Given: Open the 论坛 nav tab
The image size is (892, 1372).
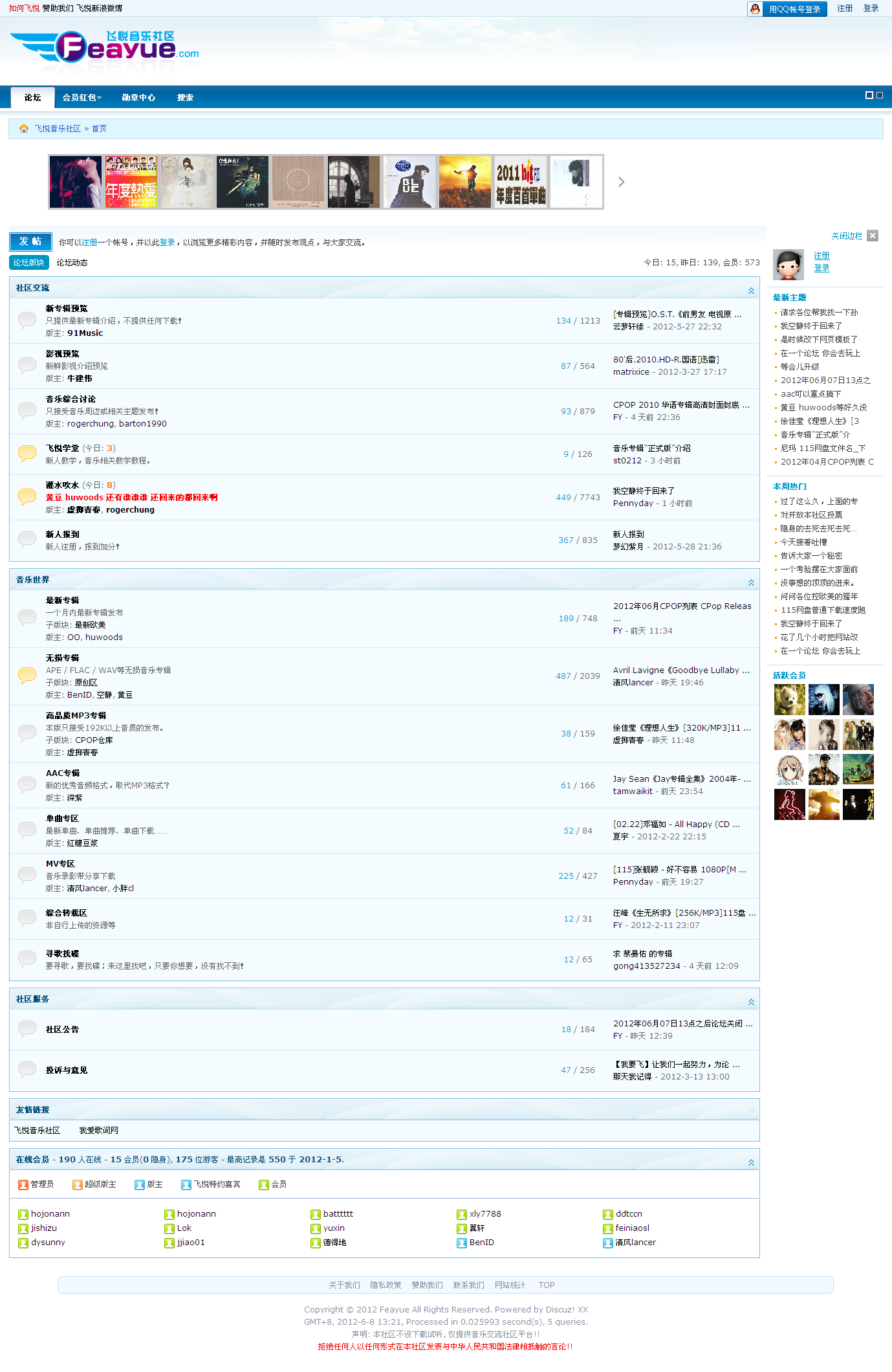Looking at the screenshot, I should click(x=33, y=98).
